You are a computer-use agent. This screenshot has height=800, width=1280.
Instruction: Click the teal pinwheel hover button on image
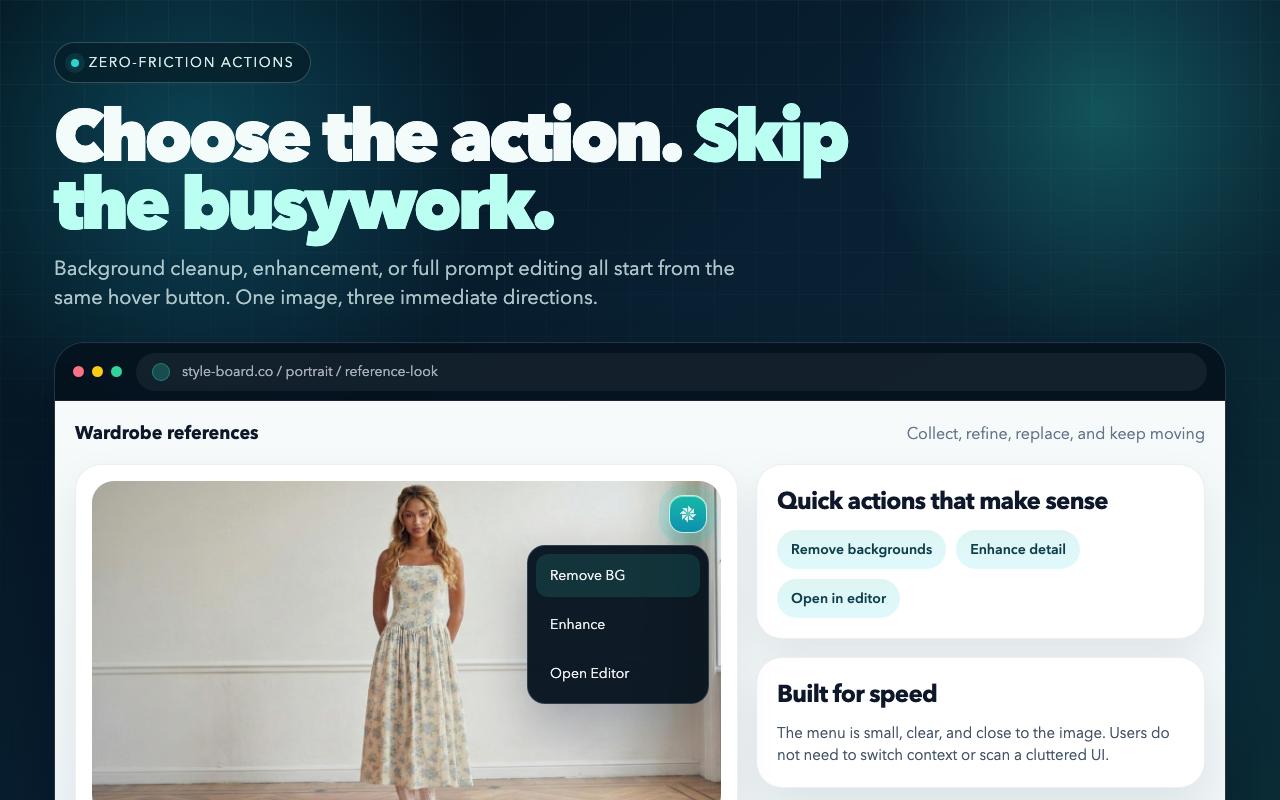pos(688,514)
